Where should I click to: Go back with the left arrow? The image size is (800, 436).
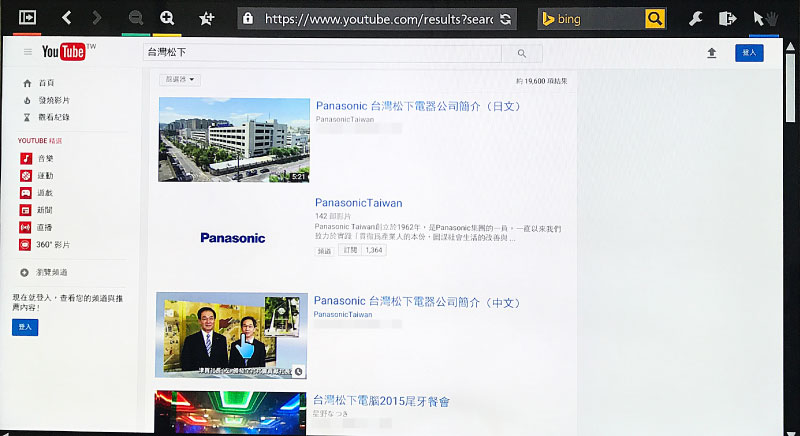[x=66, y=18]
